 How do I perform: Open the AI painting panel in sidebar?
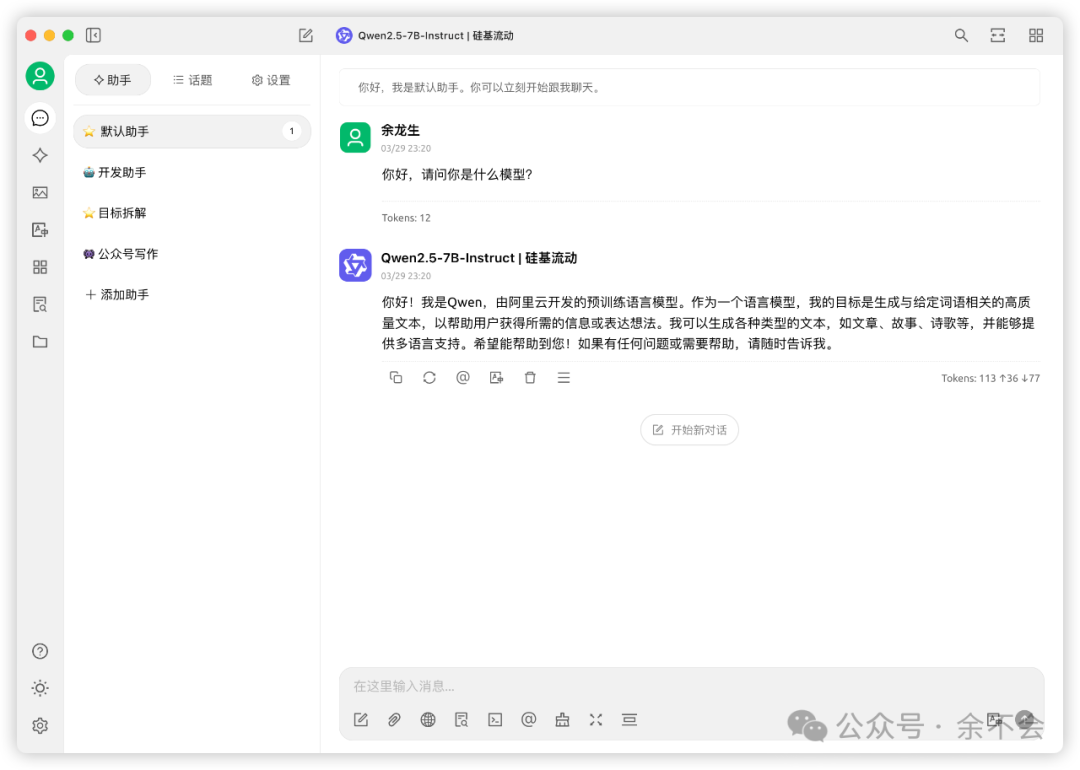40,192
